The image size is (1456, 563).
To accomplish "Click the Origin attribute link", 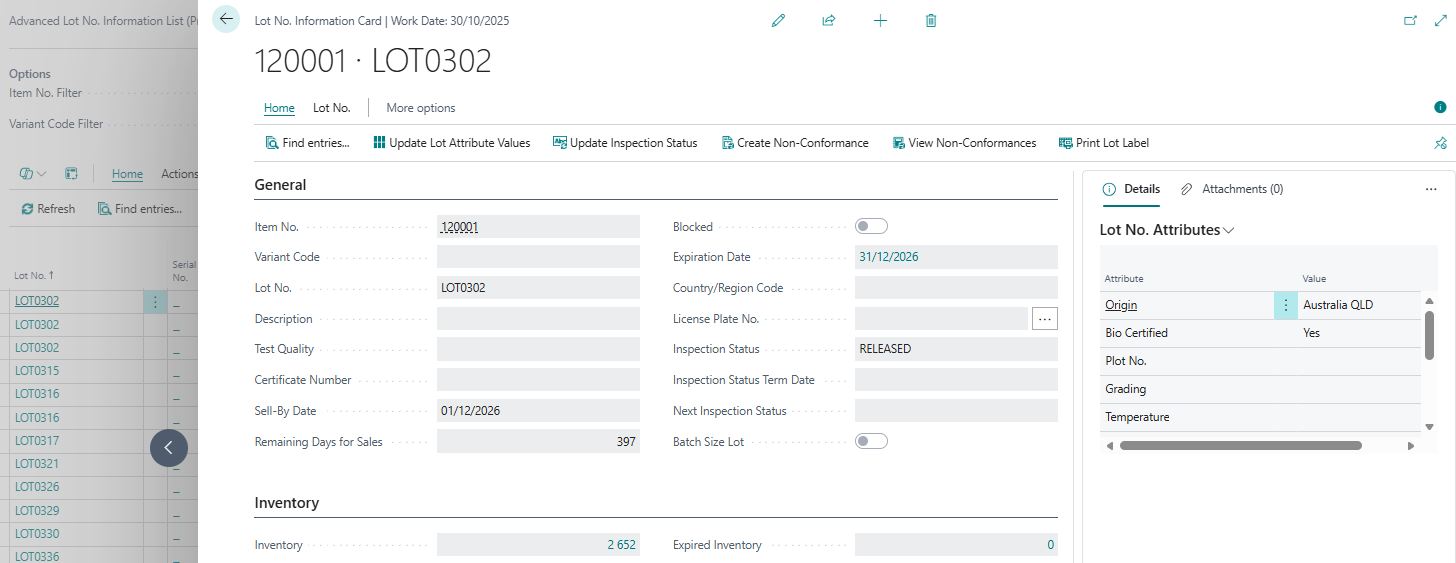I will click(x=1121, y=305).
